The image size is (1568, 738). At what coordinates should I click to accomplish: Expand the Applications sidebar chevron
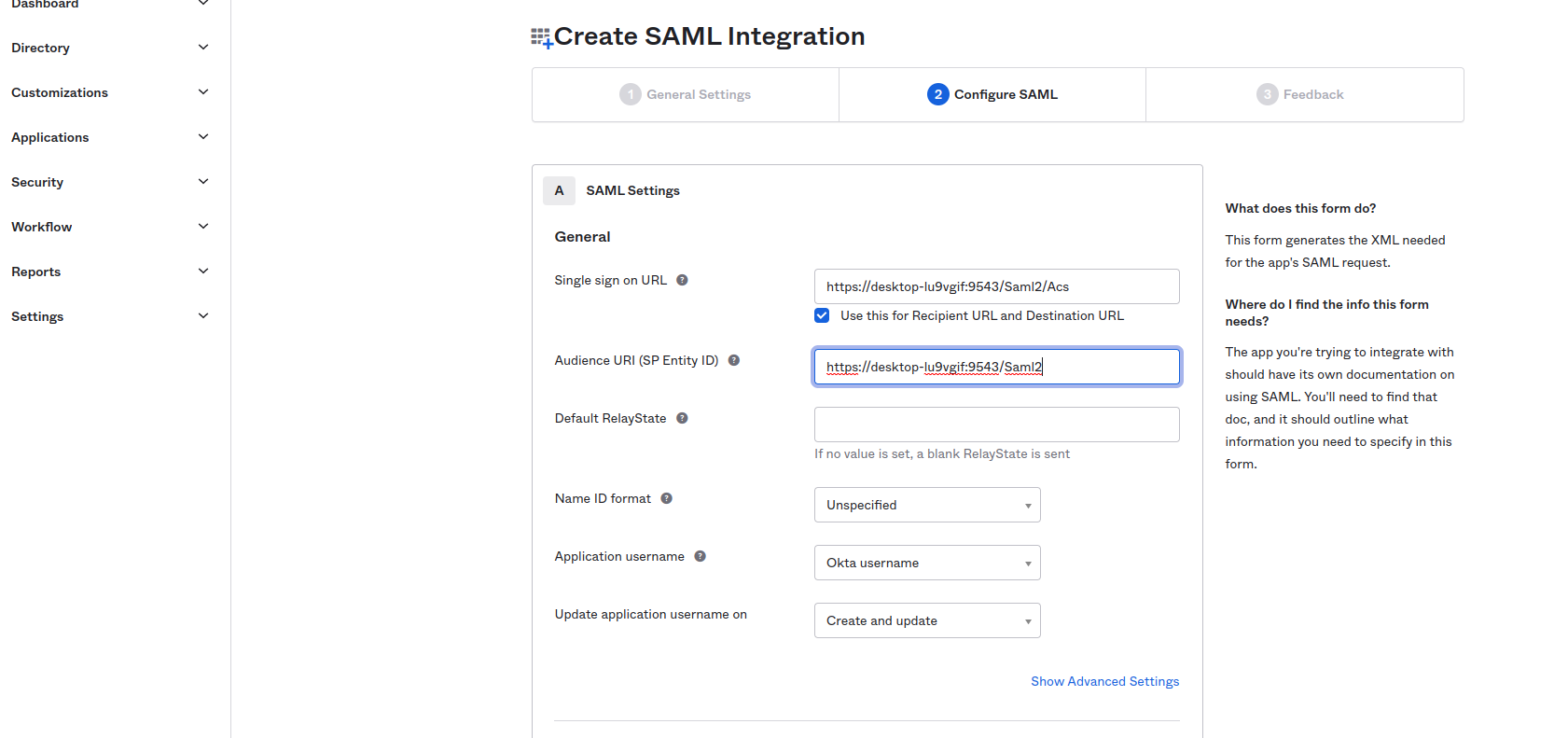(203, 137)
